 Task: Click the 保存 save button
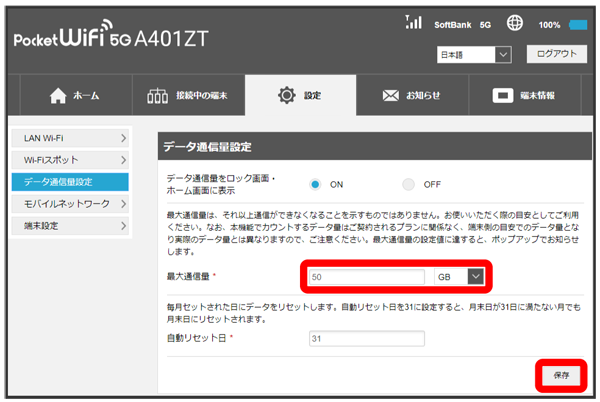560,375
